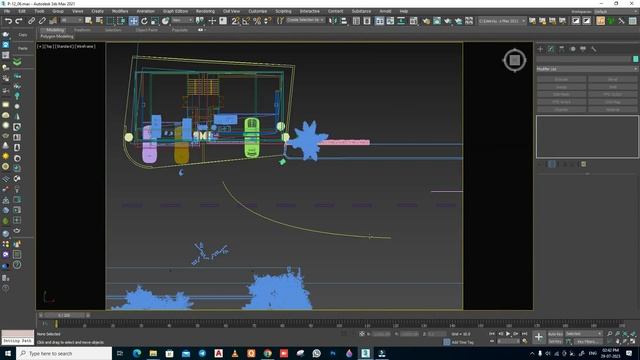Image resolution: width=640 pixels, height=360 pixels.
Task: Open the Modifiers menu
Action: click(x=120, y=11)
